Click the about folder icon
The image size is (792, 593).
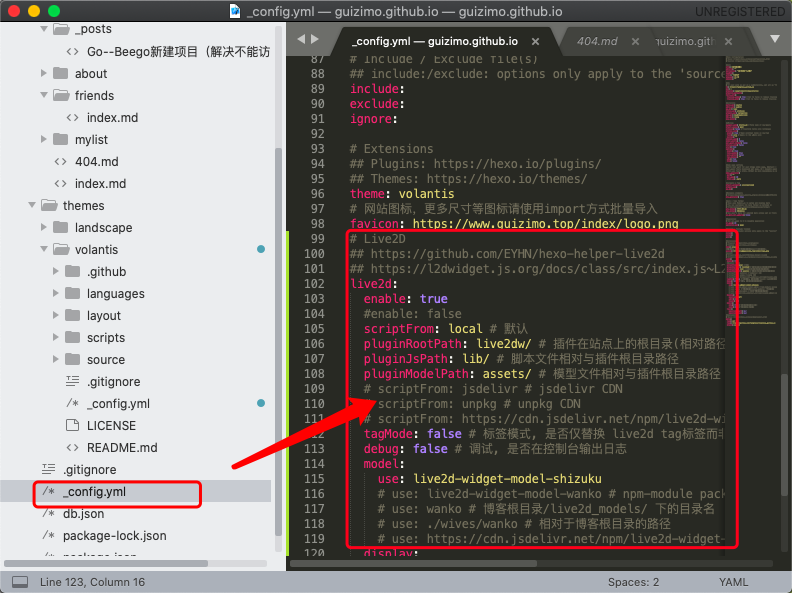61,73
